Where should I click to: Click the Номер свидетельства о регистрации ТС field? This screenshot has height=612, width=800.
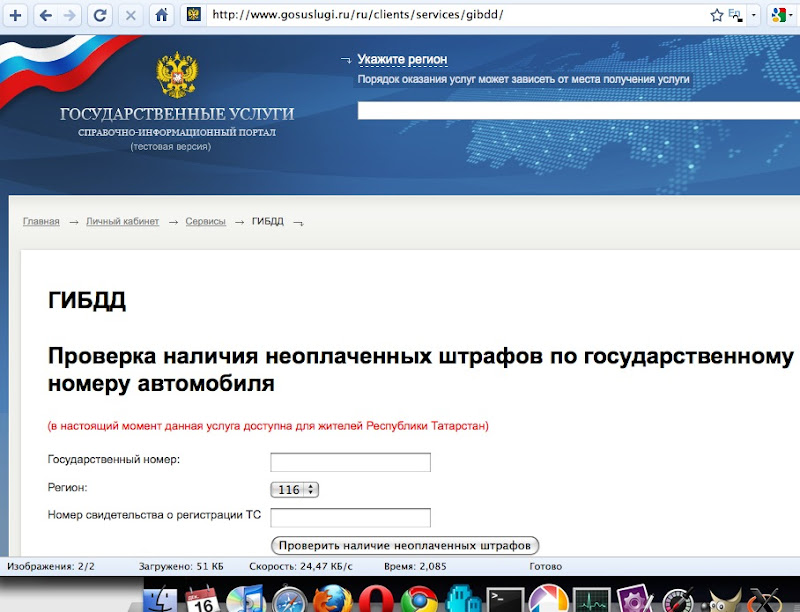(351, 518)
